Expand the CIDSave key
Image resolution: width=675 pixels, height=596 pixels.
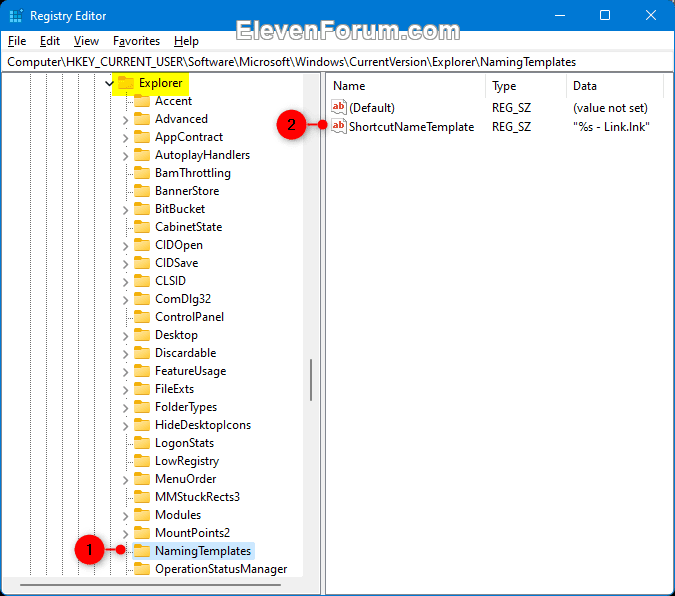click(x=125, y=264)
